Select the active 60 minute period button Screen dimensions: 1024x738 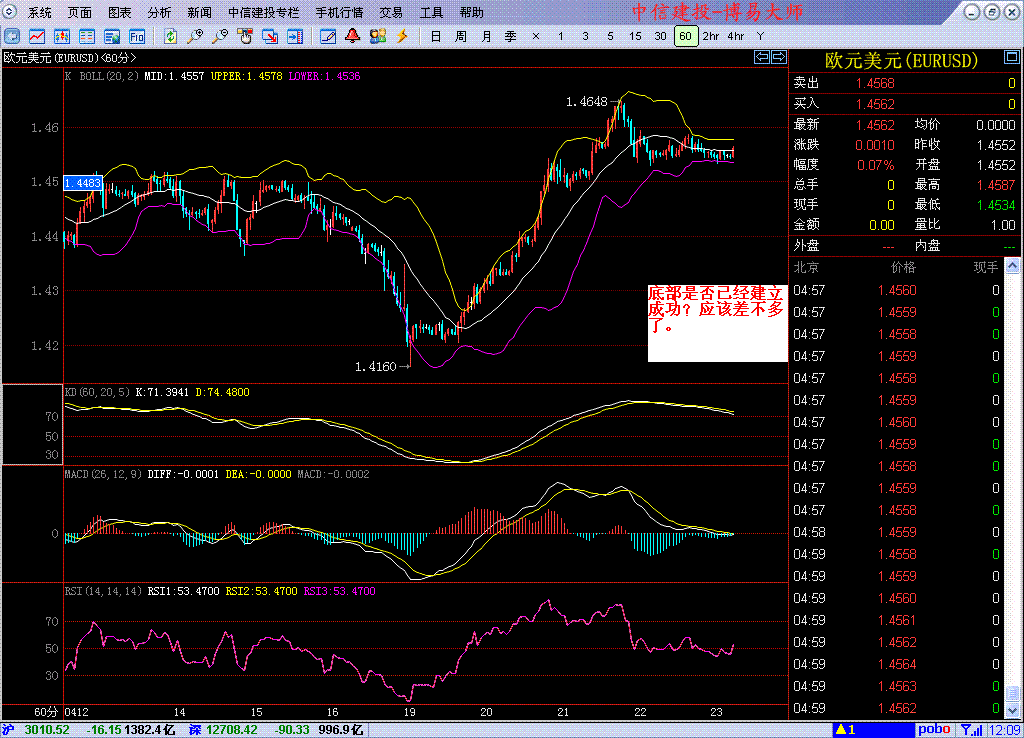point(686,37)
